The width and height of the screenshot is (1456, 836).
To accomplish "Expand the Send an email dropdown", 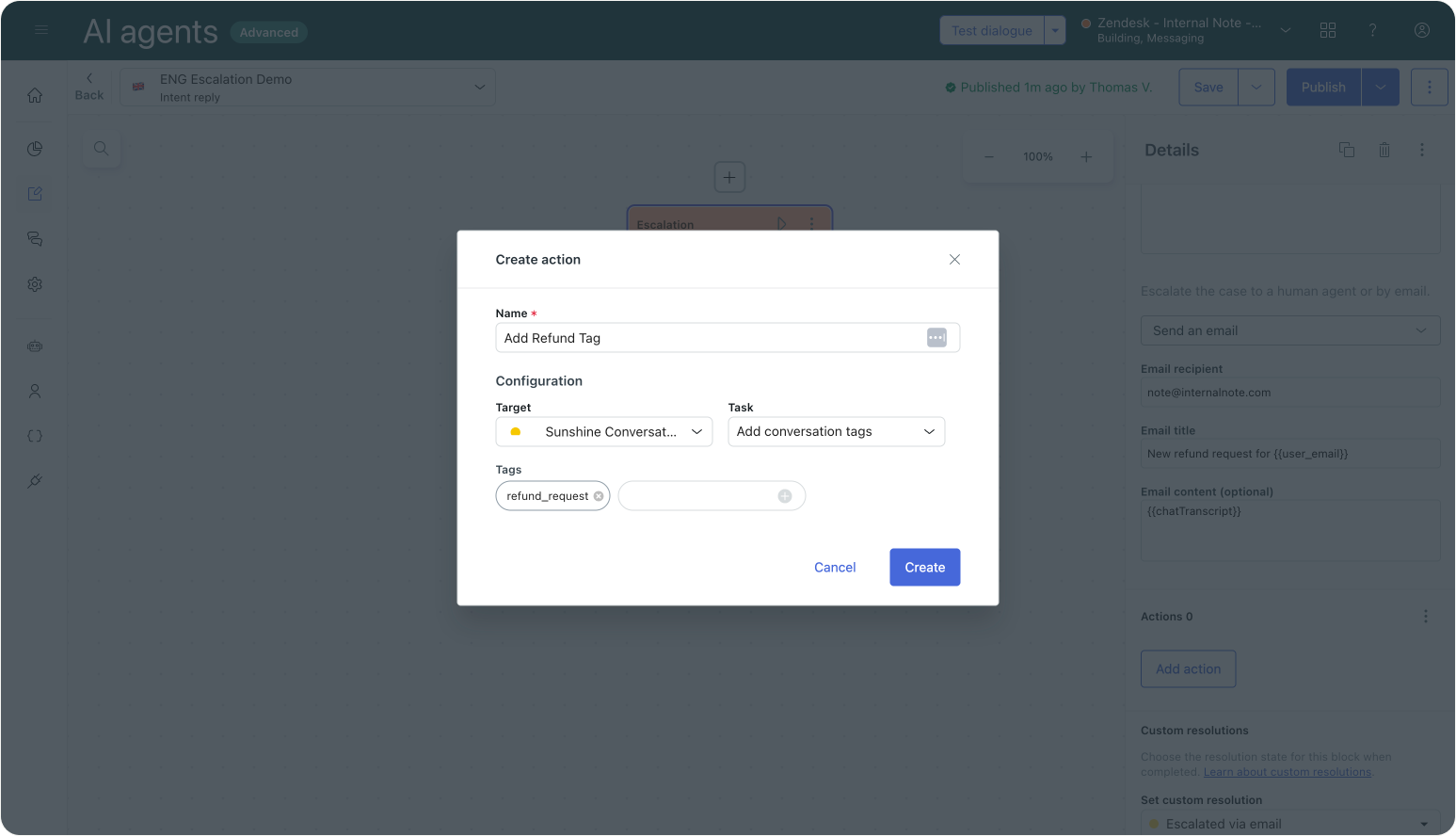I will pyautogui.click(x=1289, y=330).
